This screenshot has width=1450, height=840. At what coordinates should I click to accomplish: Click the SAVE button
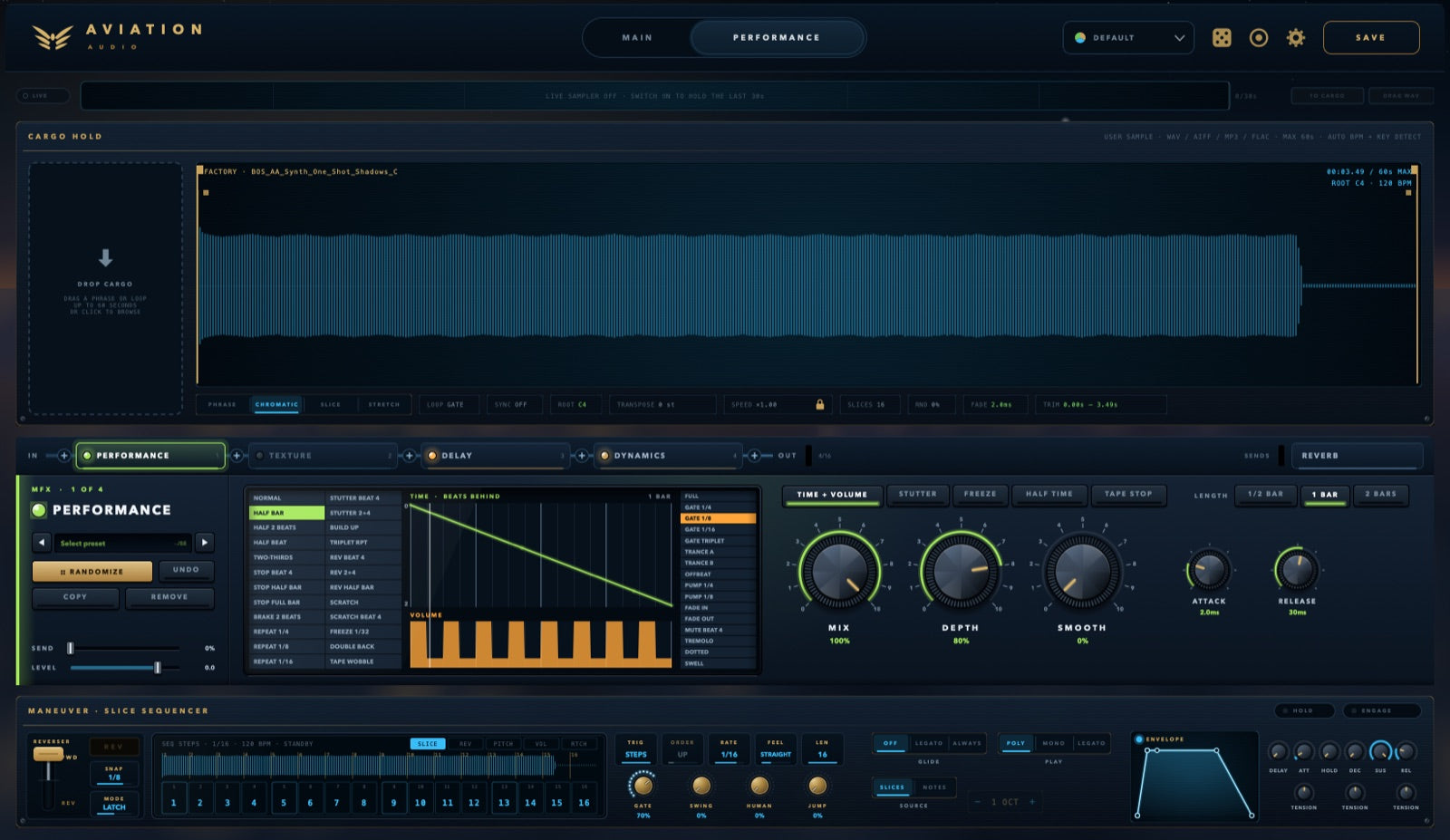[x=1371, y=38]
